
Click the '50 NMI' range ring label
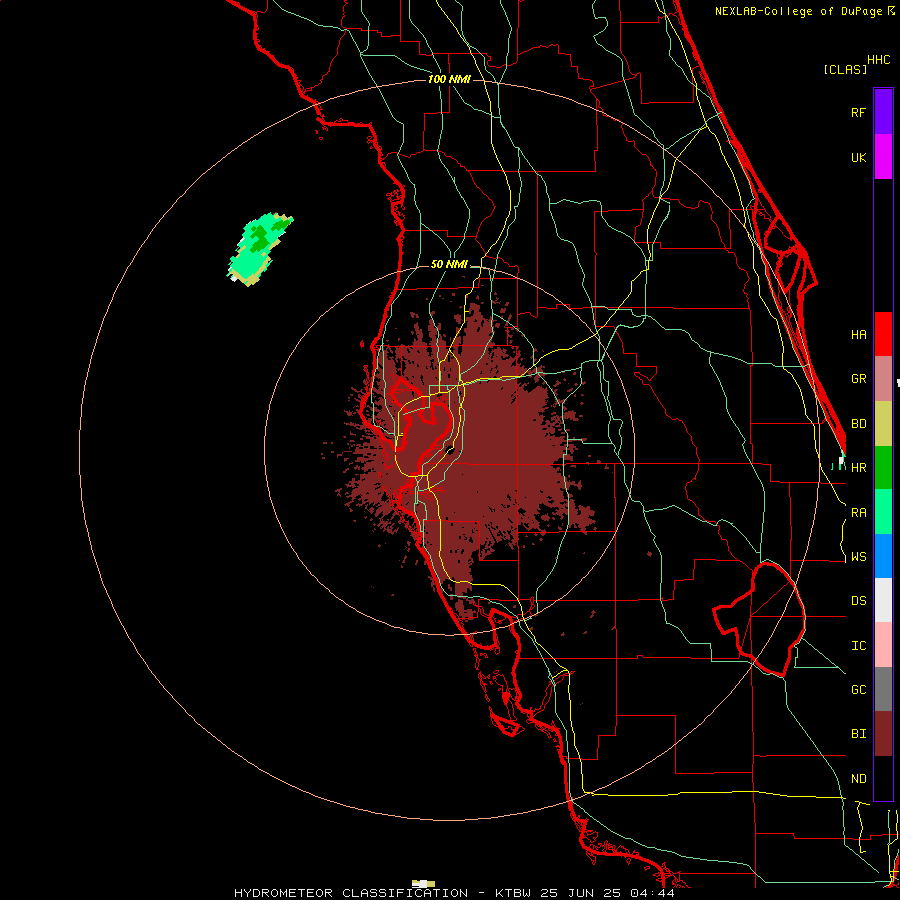(449, 265)
